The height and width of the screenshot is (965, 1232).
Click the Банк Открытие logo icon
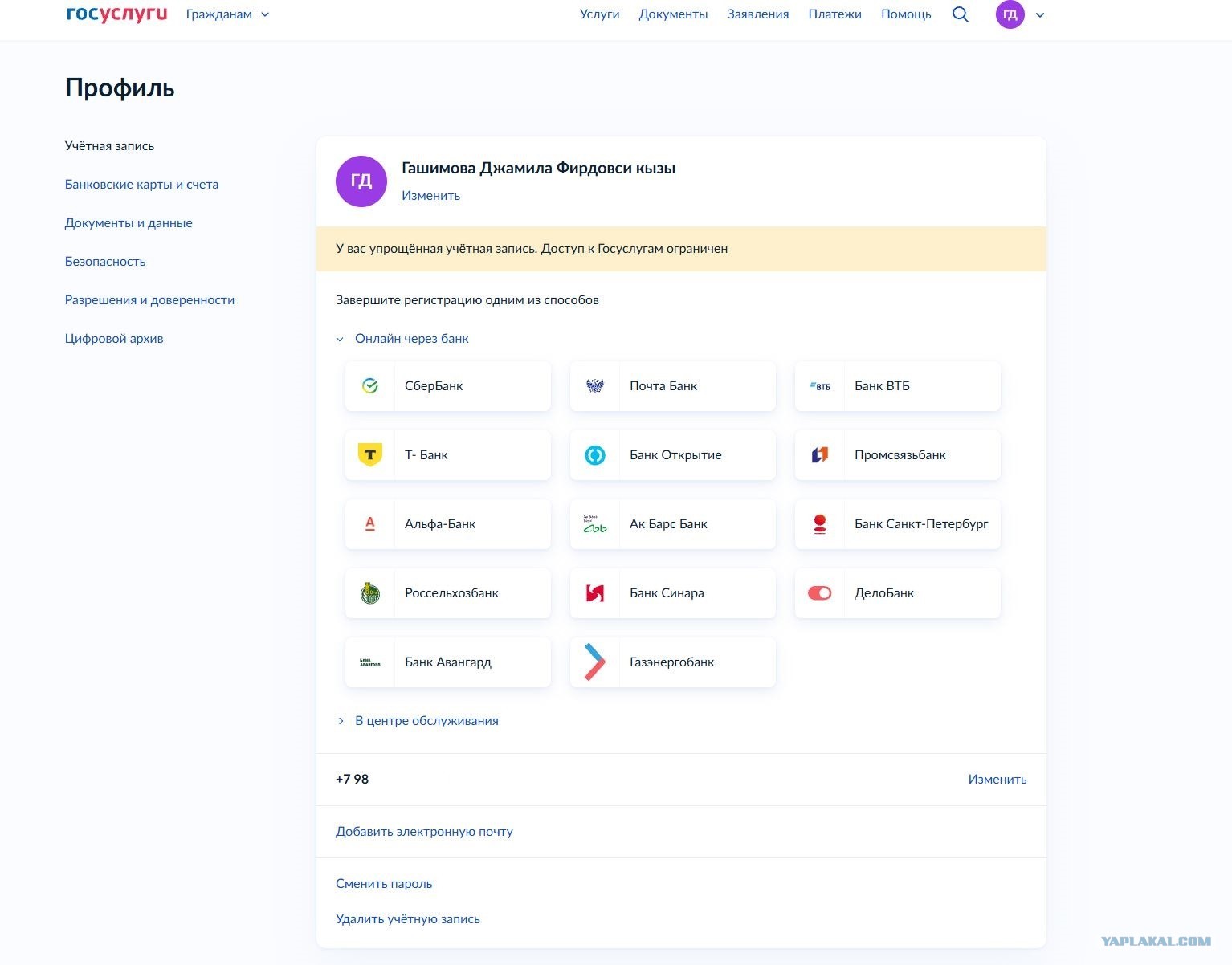[595, 455]
